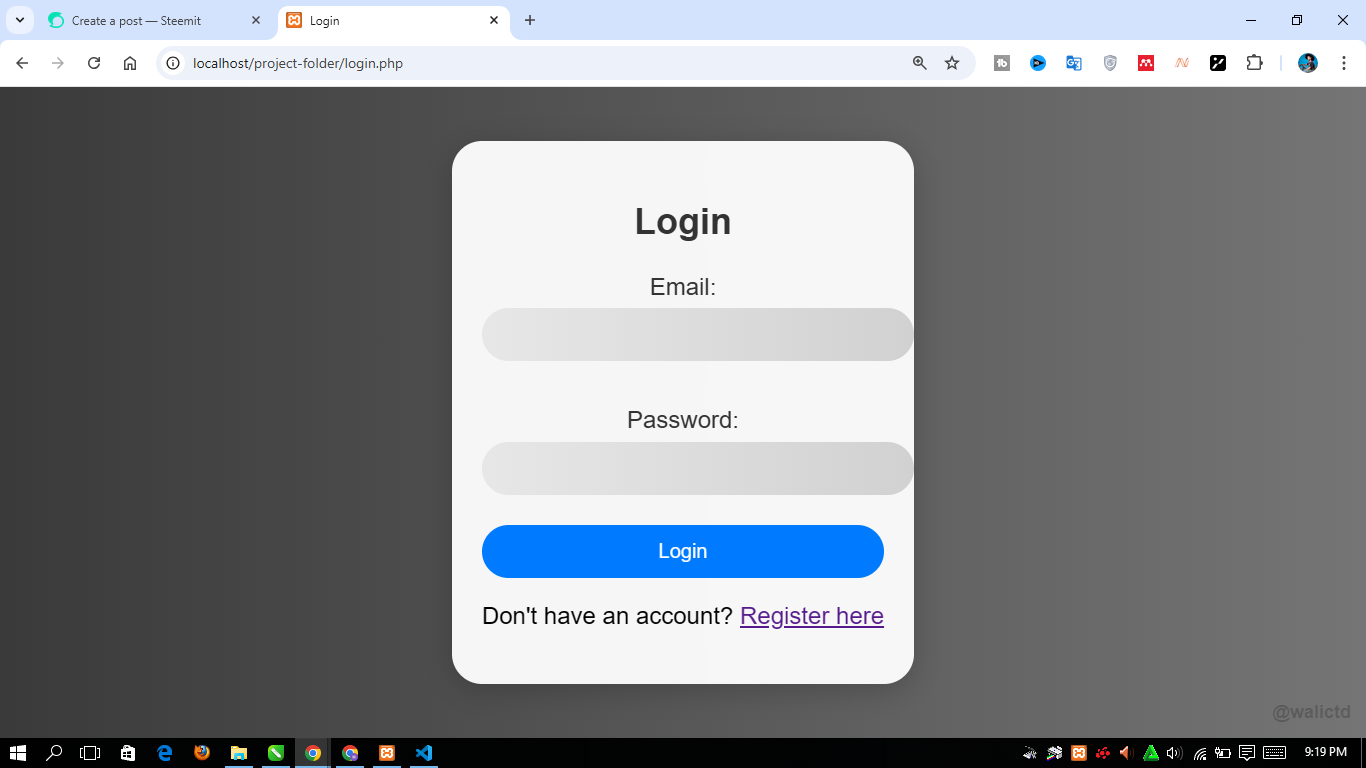Reload the login page
Image resolution: width=1366 pixels, height=768 pixels.
[x=94, y=63]
